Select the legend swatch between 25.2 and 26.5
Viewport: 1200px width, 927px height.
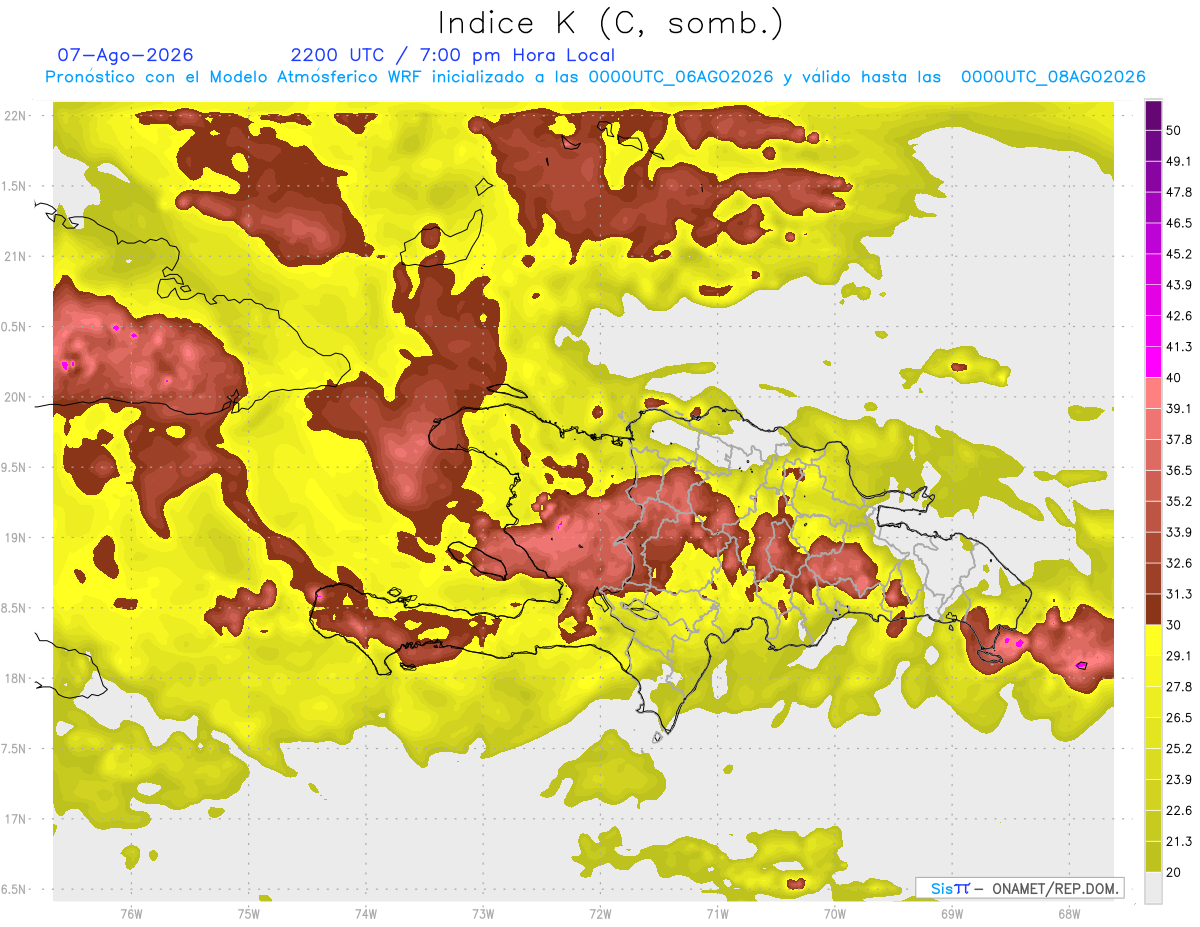click(x=1153, y=733)
